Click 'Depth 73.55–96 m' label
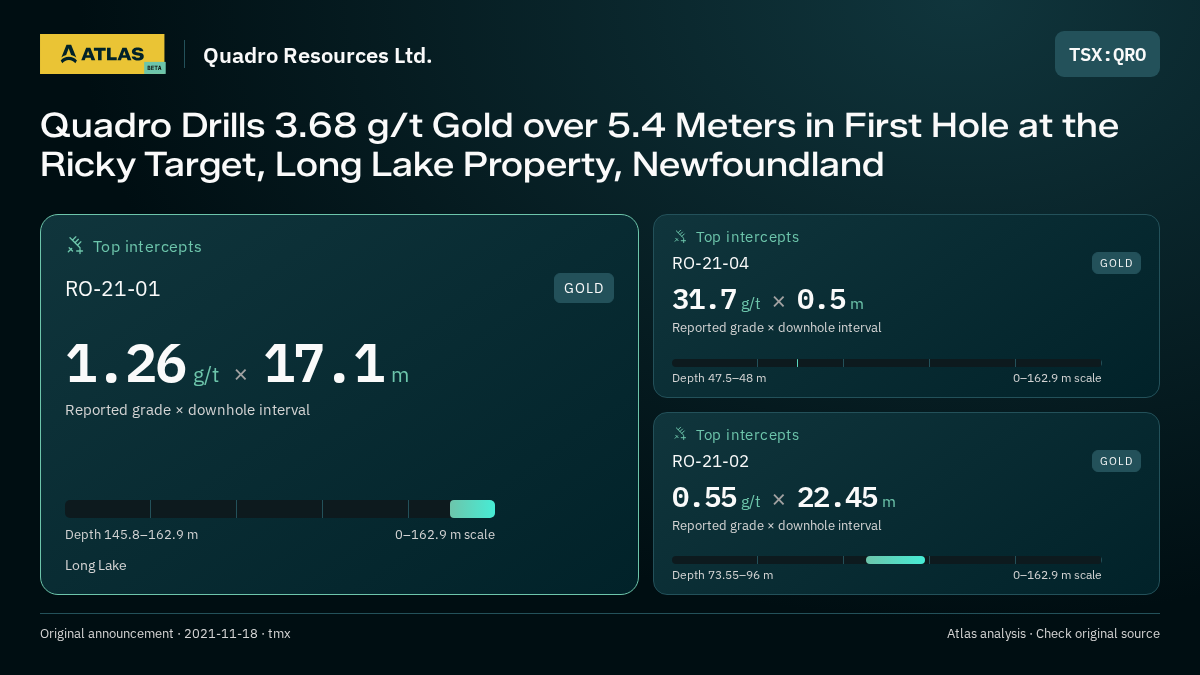Viewport: 1200px width, 675px height. (x=722, y=575)
